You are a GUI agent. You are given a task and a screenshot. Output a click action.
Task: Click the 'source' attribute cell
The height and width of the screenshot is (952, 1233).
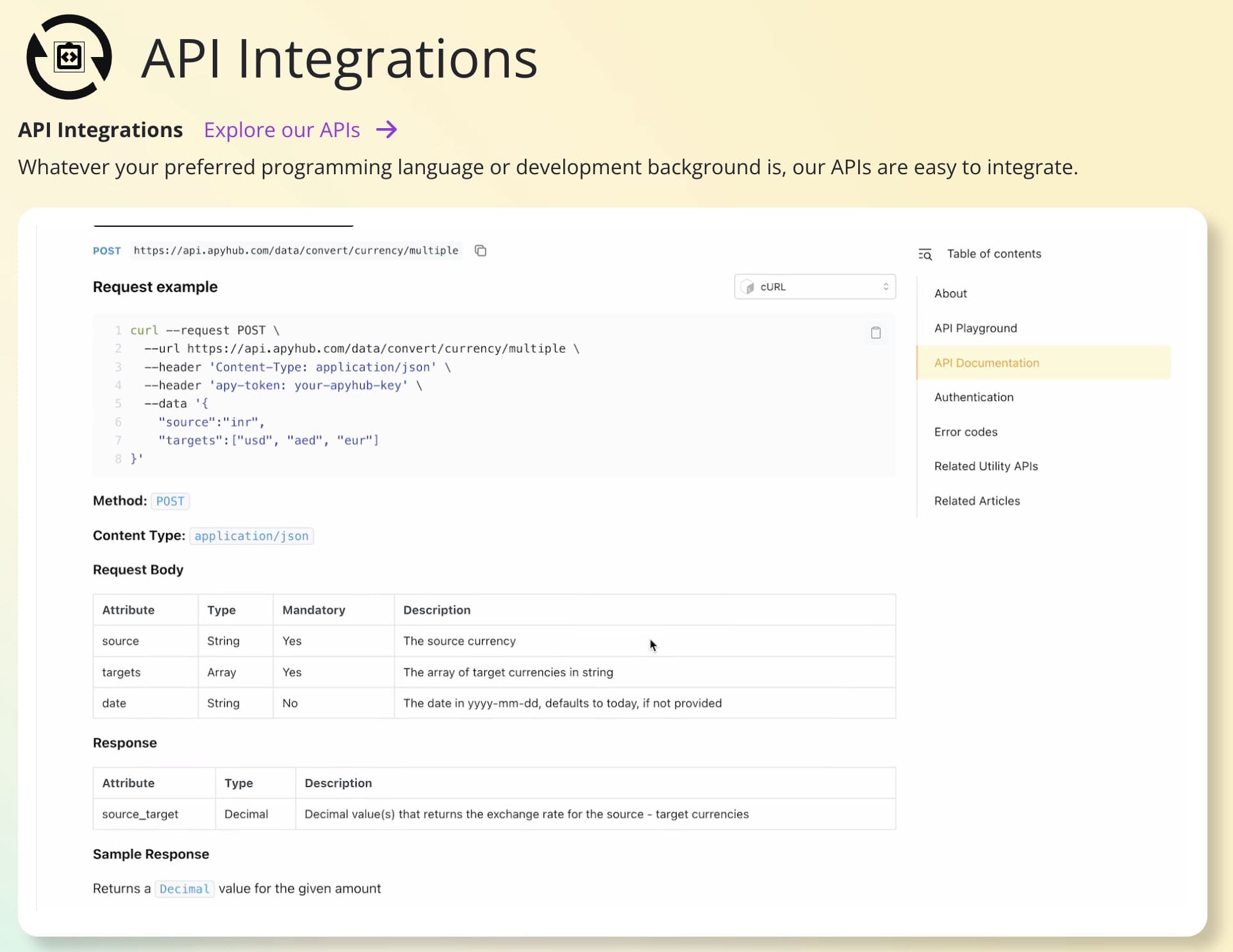point(145,641)
